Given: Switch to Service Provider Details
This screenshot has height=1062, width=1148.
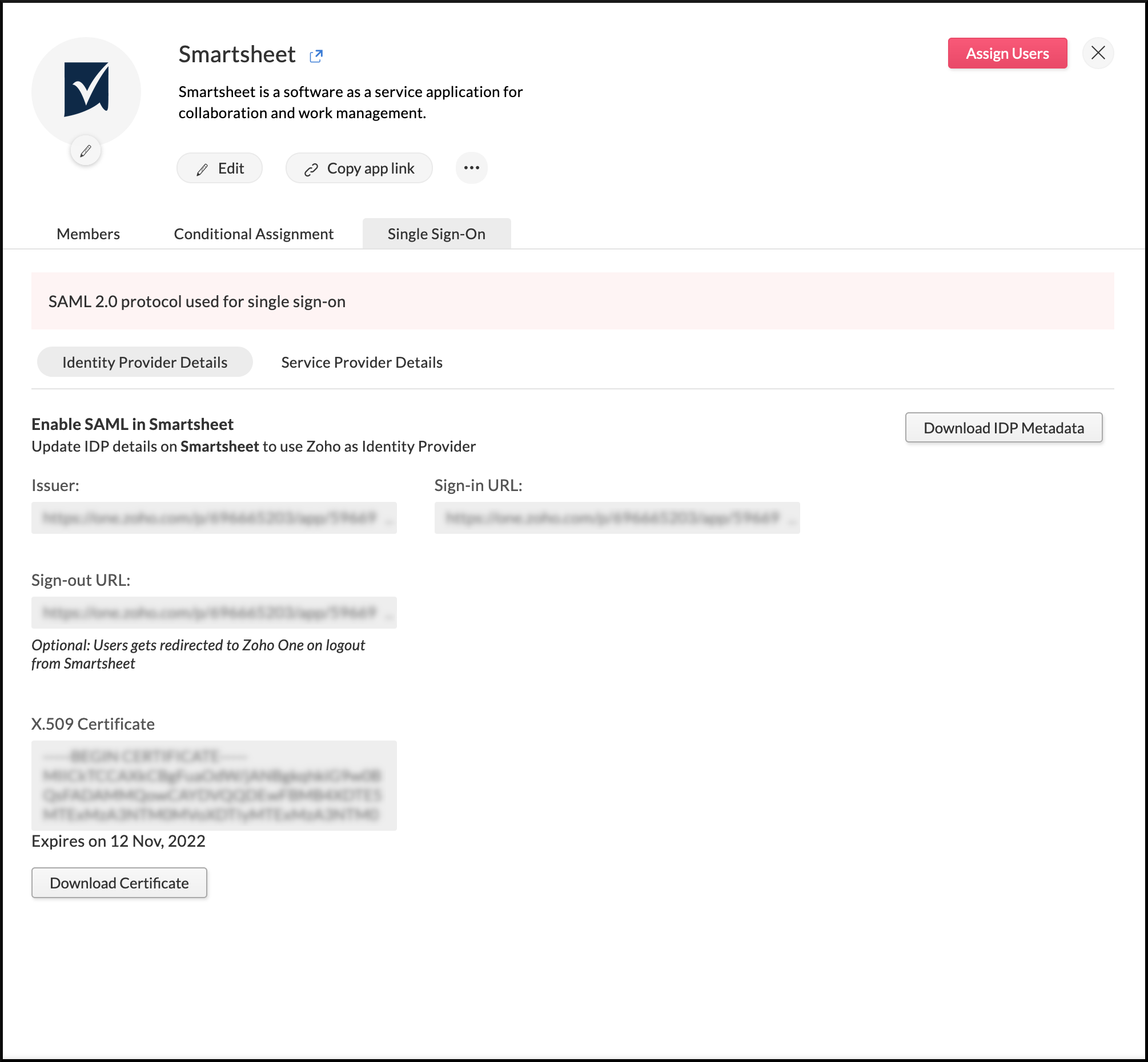Looking at the screenshot, I should click(362, 362).
